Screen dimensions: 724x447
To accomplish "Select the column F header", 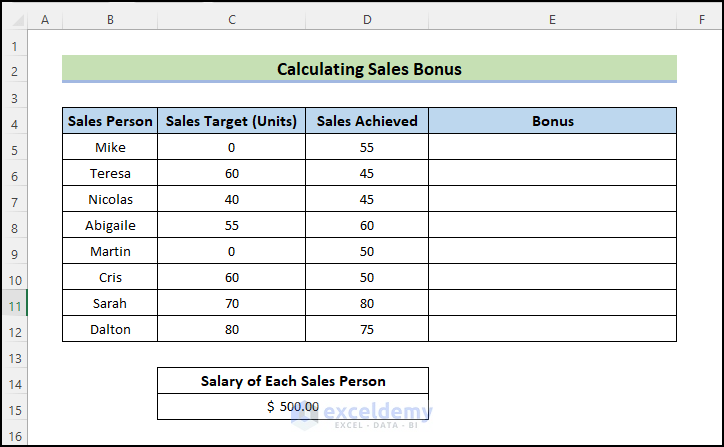I will (x=700, y=19).
